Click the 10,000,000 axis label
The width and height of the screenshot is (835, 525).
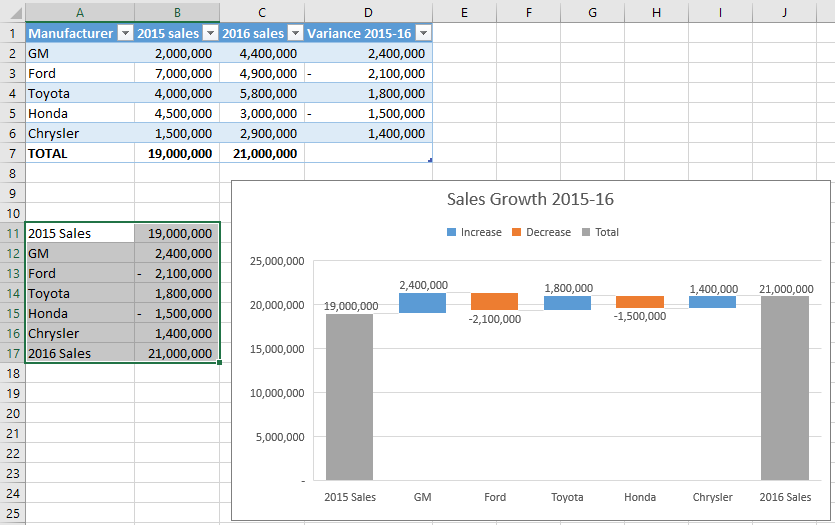(277, 393)
